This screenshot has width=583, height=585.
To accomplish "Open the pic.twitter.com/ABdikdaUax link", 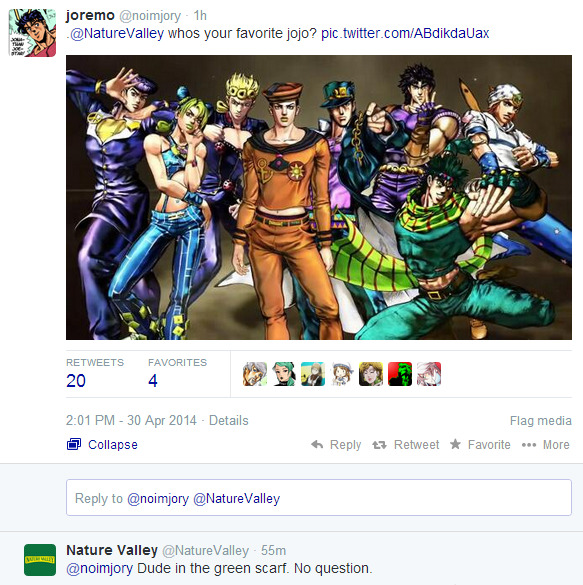I will [x=405, y=33].
